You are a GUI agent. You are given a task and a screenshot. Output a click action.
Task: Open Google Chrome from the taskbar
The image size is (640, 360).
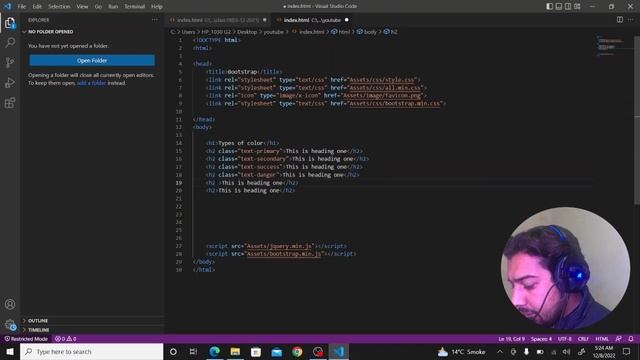297,351
